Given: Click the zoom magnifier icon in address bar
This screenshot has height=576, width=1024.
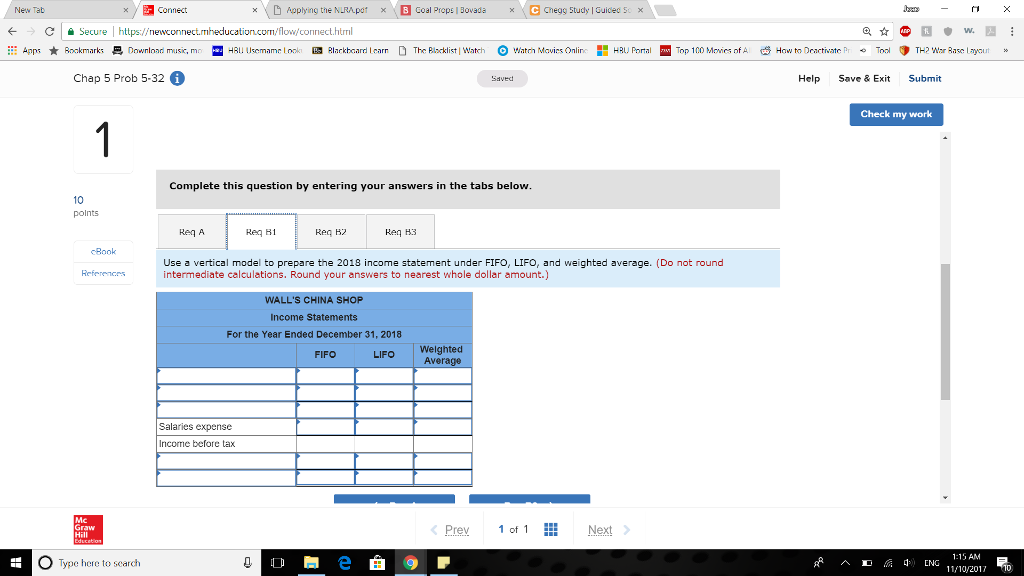Looking at the screenshot, I should 867,31.
